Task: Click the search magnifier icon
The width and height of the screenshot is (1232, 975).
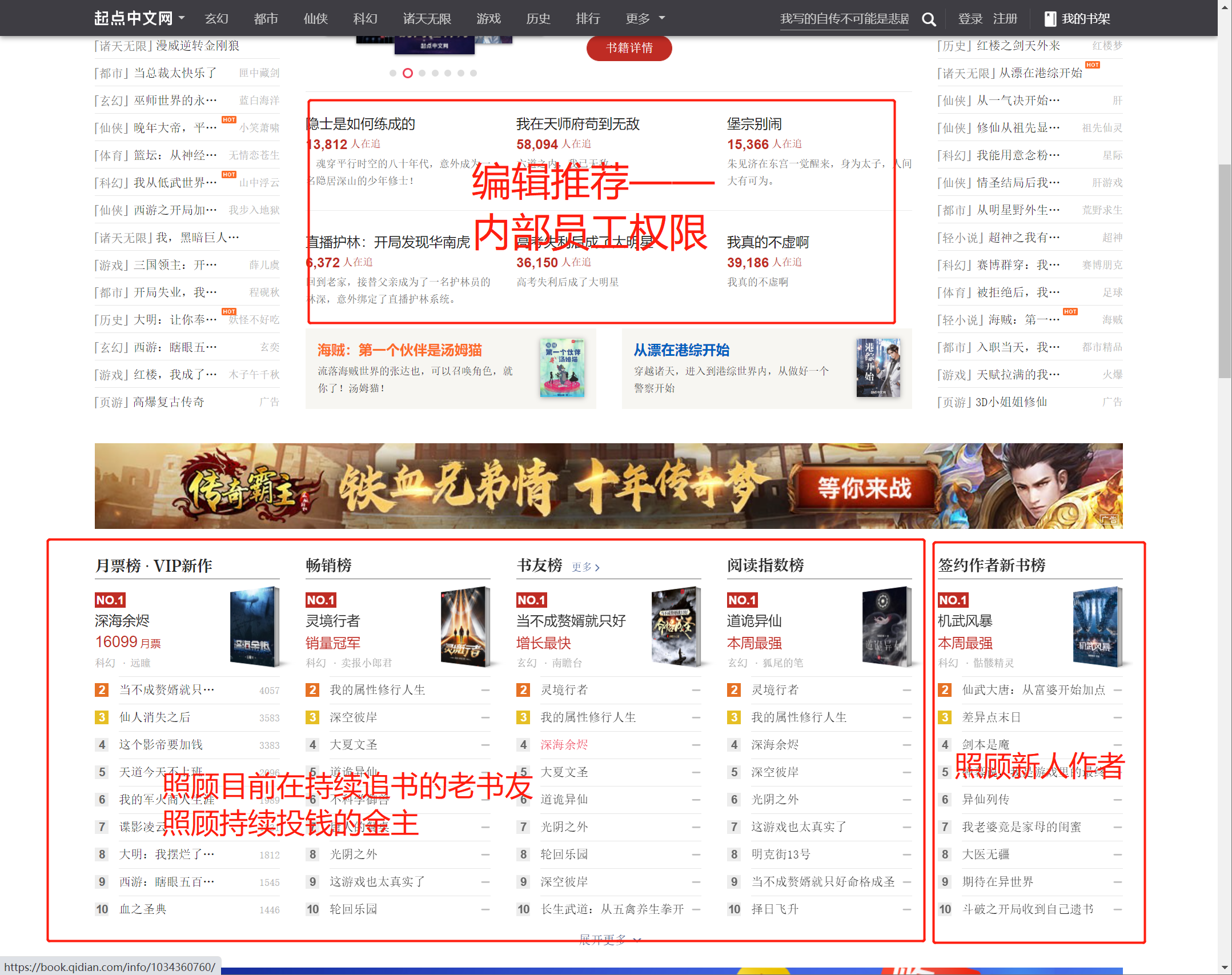Action: [929, 18]
